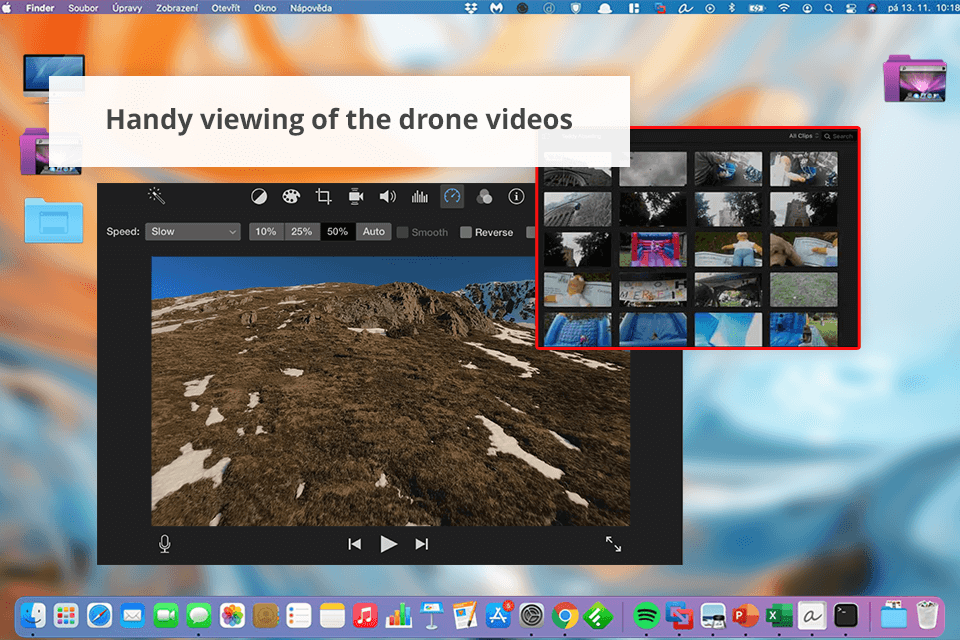Select the red bouncy castle clip thumbnail
This screenshot has height=640, width=960.
pyautogui.click(x=653, y=249)
